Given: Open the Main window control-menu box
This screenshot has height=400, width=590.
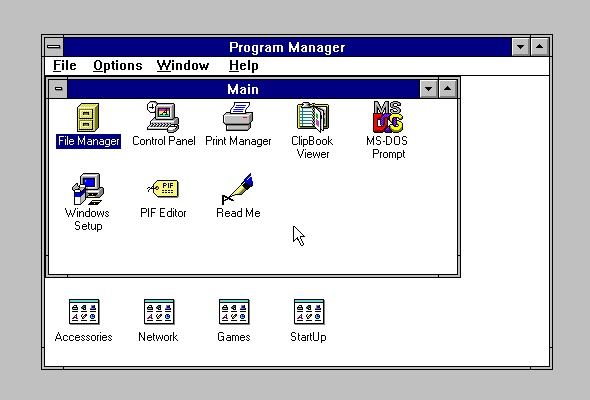Looking at the screenshot, I should tap(58, 89).
